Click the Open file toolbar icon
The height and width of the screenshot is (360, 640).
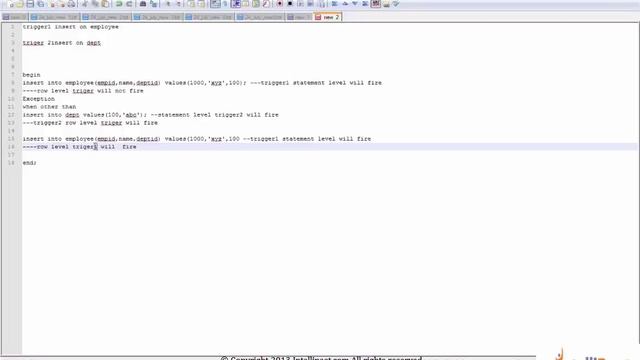coord(20,4)
